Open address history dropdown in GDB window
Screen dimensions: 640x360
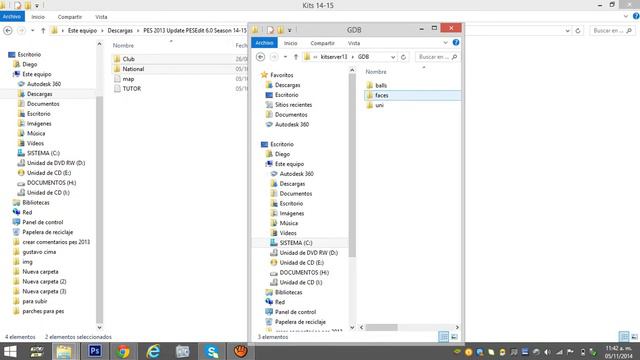point(393,57)
